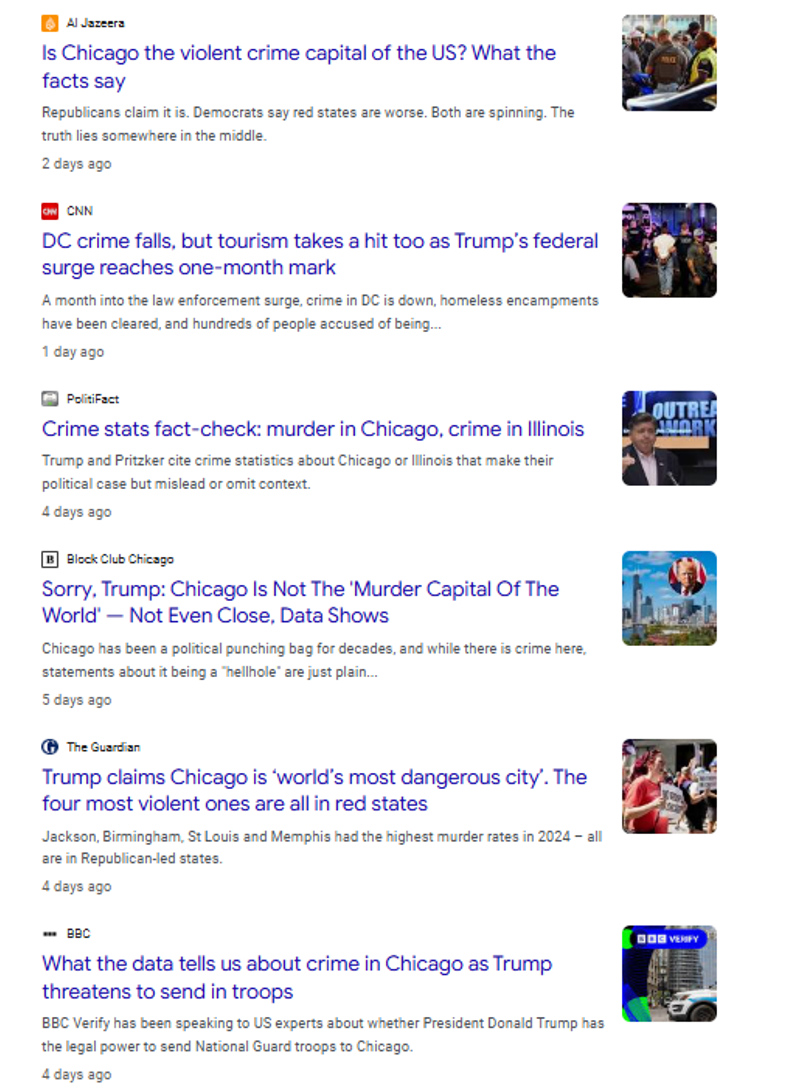Click the Block Club Chicago icon
Screen dimensions: 800x1088
(50, 559)
